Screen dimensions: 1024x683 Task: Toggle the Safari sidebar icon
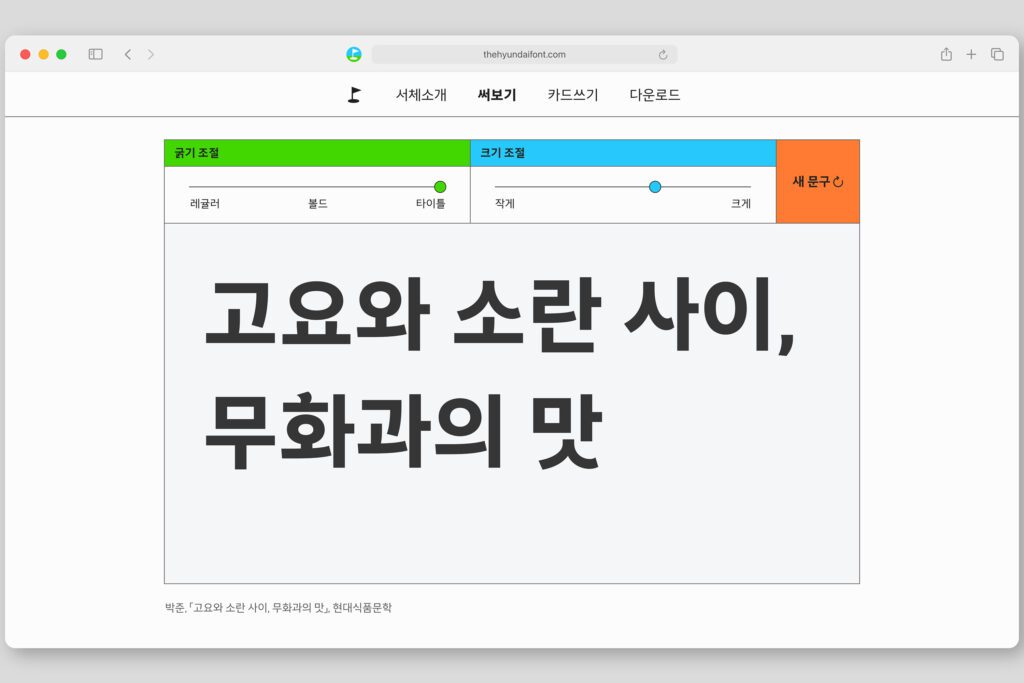pos(96,54)
